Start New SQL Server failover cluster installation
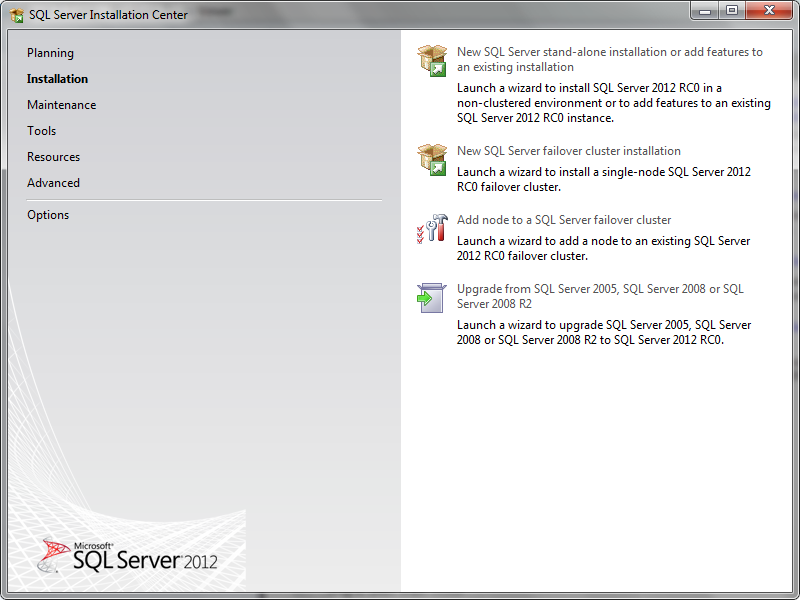The height and width of the screenshot is (600, 800). (x=569, y=151)
